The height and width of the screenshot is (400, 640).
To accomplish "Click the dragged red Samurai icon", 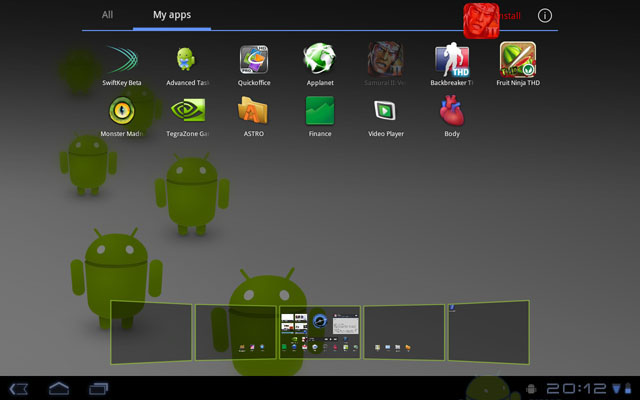I will coord(481,21).
